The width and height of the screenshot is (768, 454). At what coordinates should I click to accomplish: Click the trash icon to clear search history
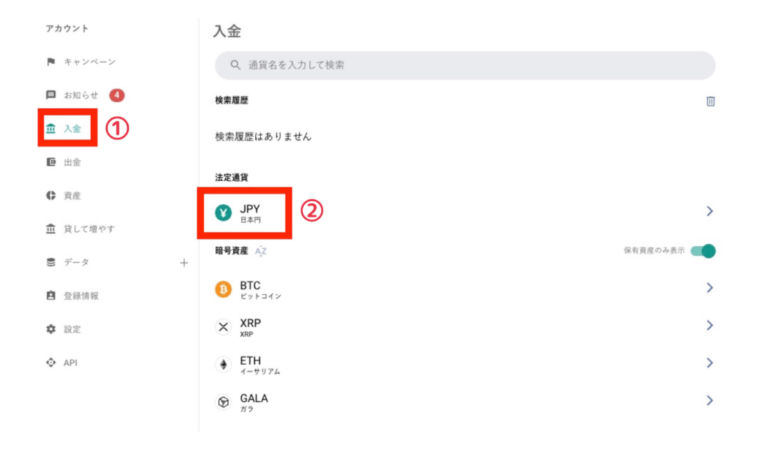click(710, 101)
